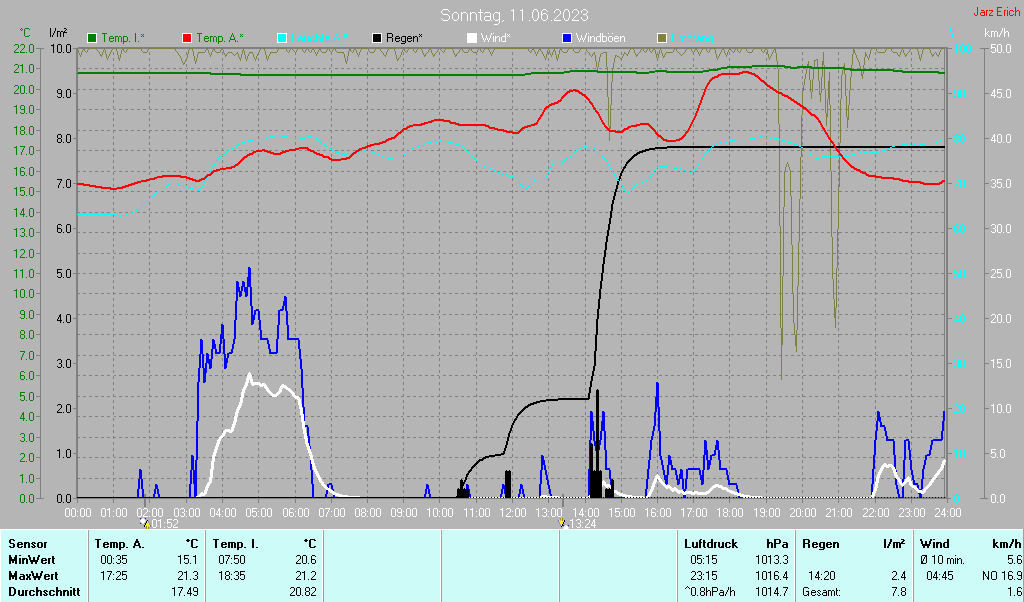This screenshot has width=1024, height=602.
Task: Click the km/h axis unit label at top right
Action: 996,33
